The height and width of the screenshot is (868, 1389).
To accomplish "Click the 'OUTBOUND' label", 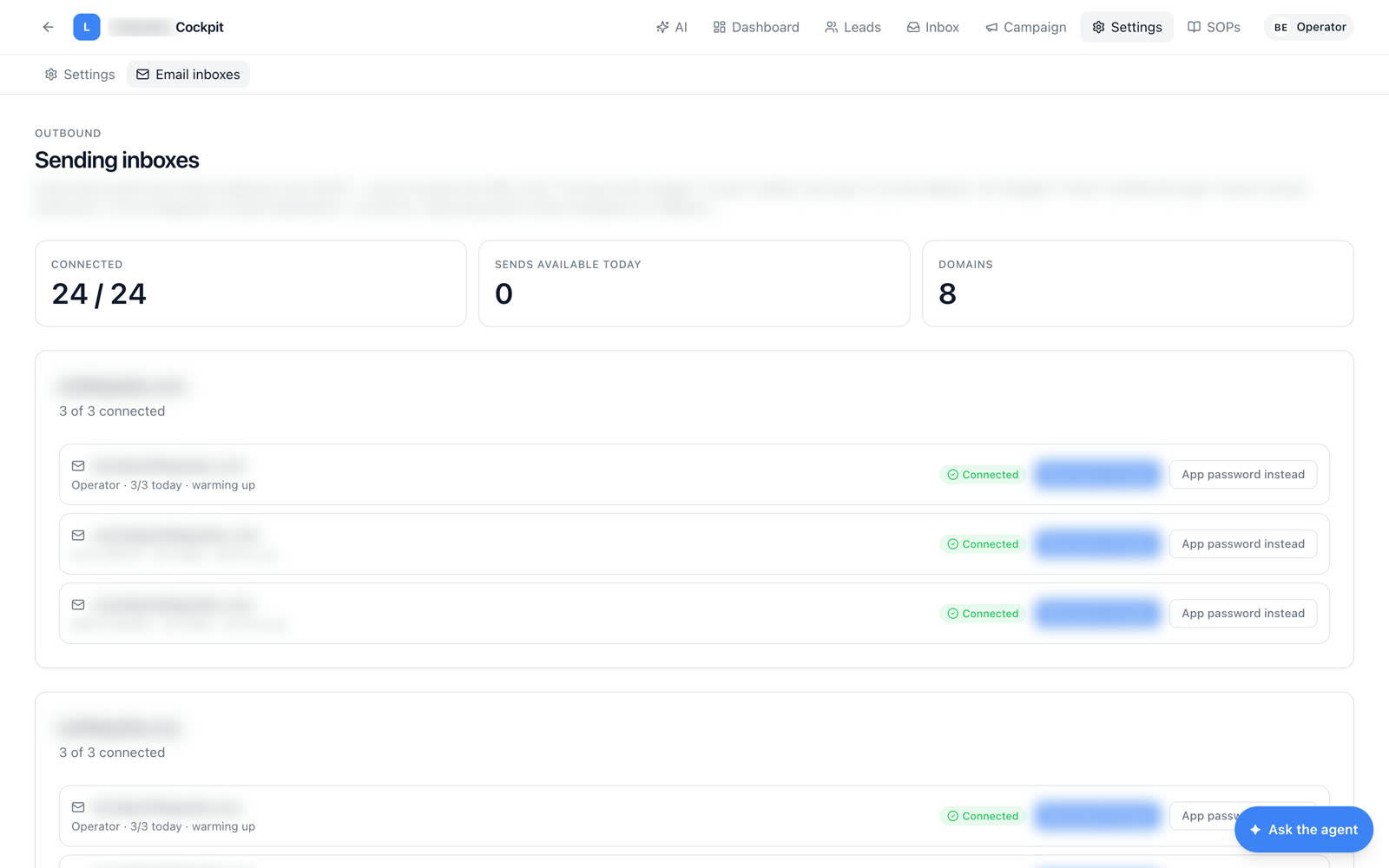I will pos(68,134).
